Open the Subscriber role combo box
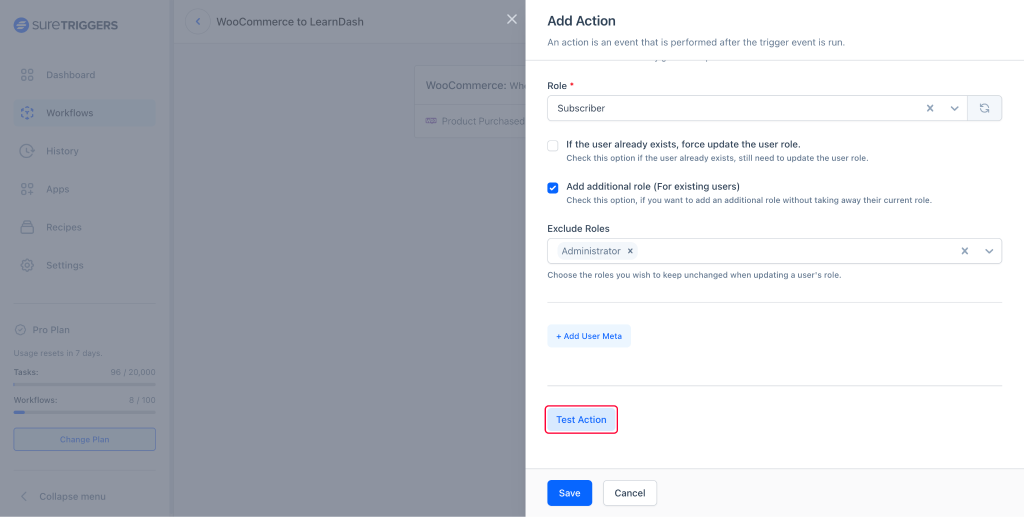 tap(757, 108)
